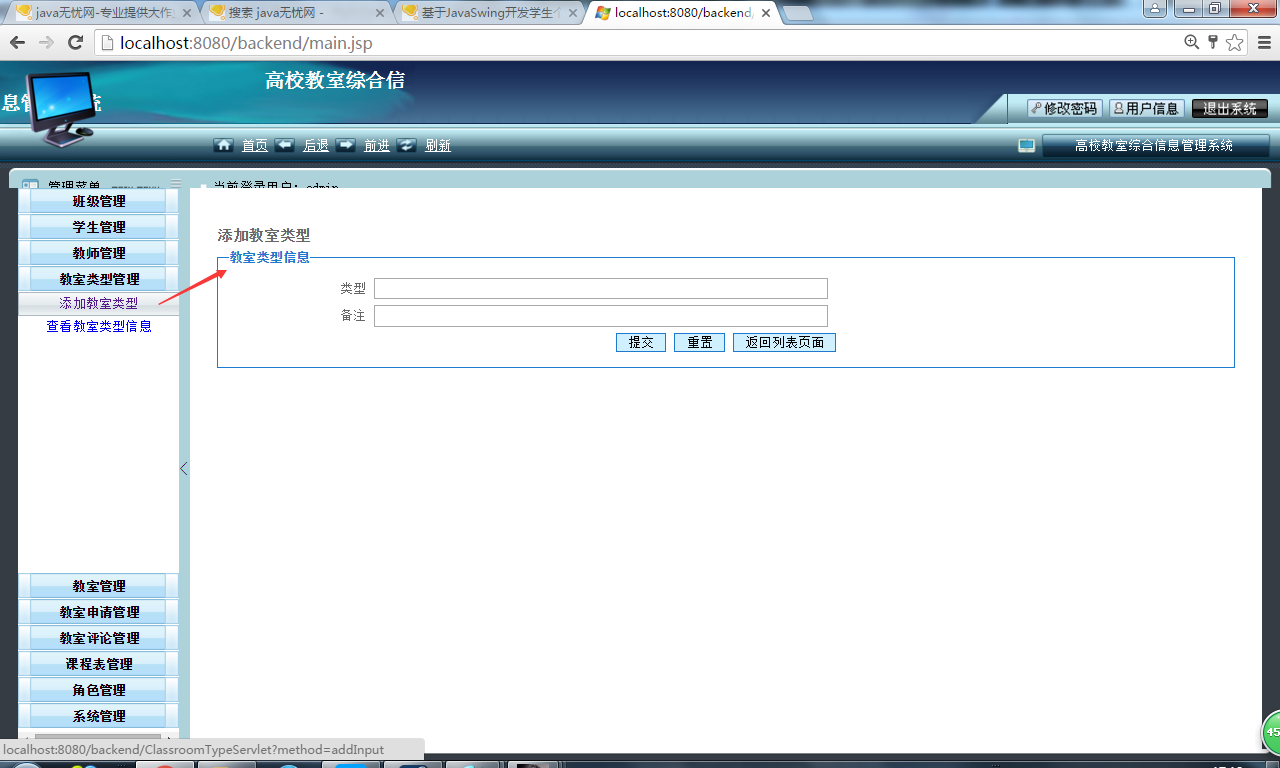Expand the 教室管理 menu section

98,586
